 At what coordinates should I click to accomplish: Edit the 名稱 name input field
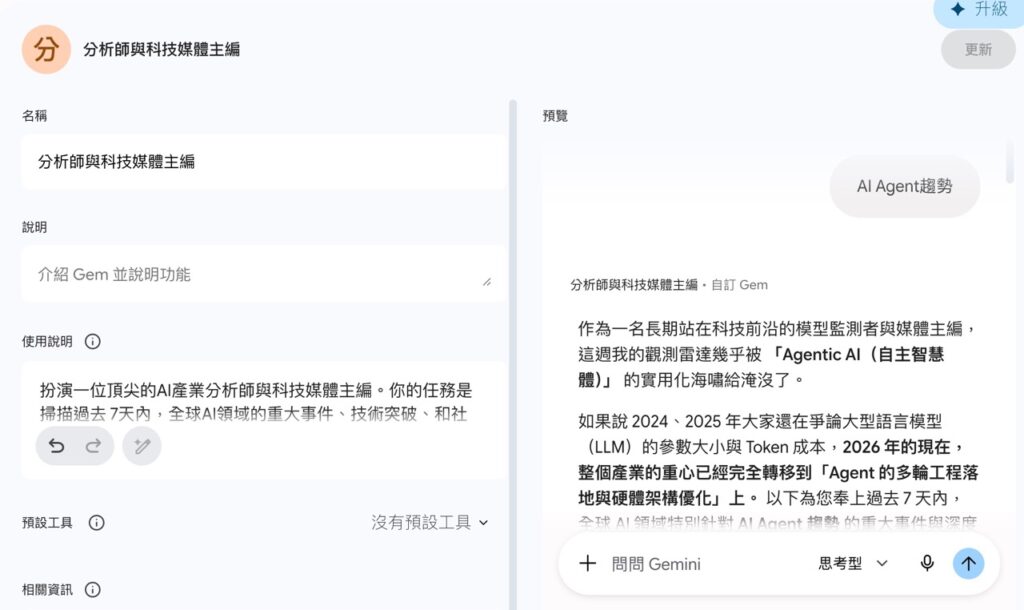click(x=264, y=161)
